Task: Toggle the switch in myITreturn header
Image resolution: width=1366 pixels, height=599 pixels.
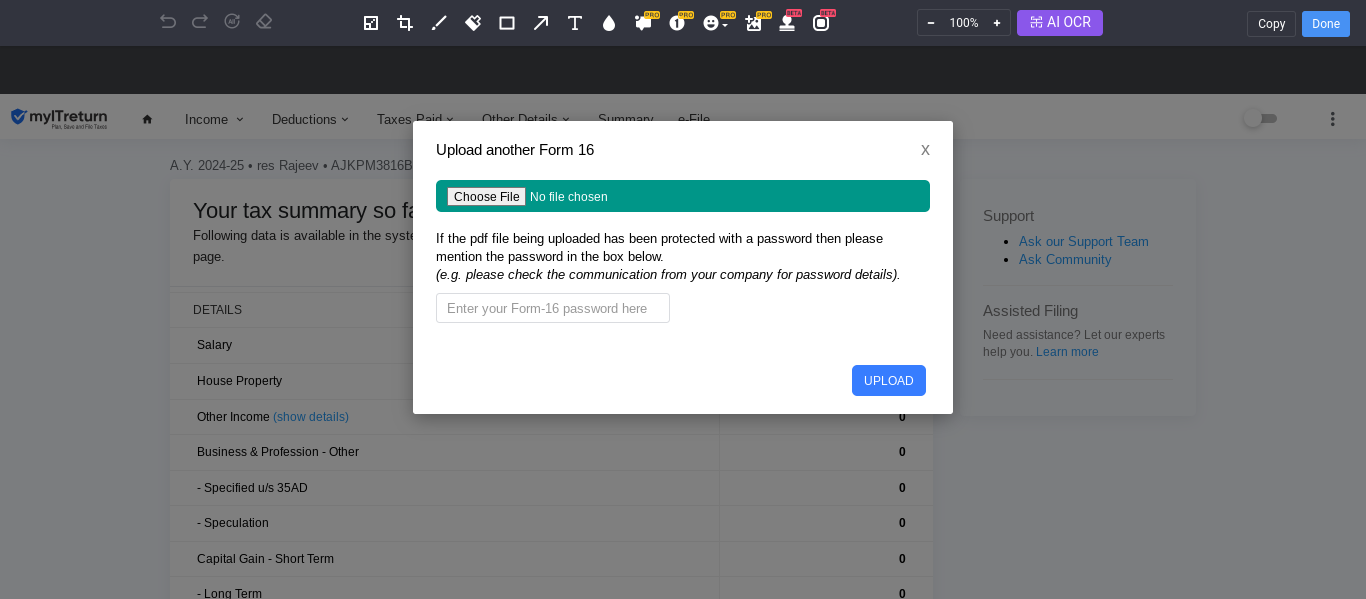Action: (x=1259, y=119)
